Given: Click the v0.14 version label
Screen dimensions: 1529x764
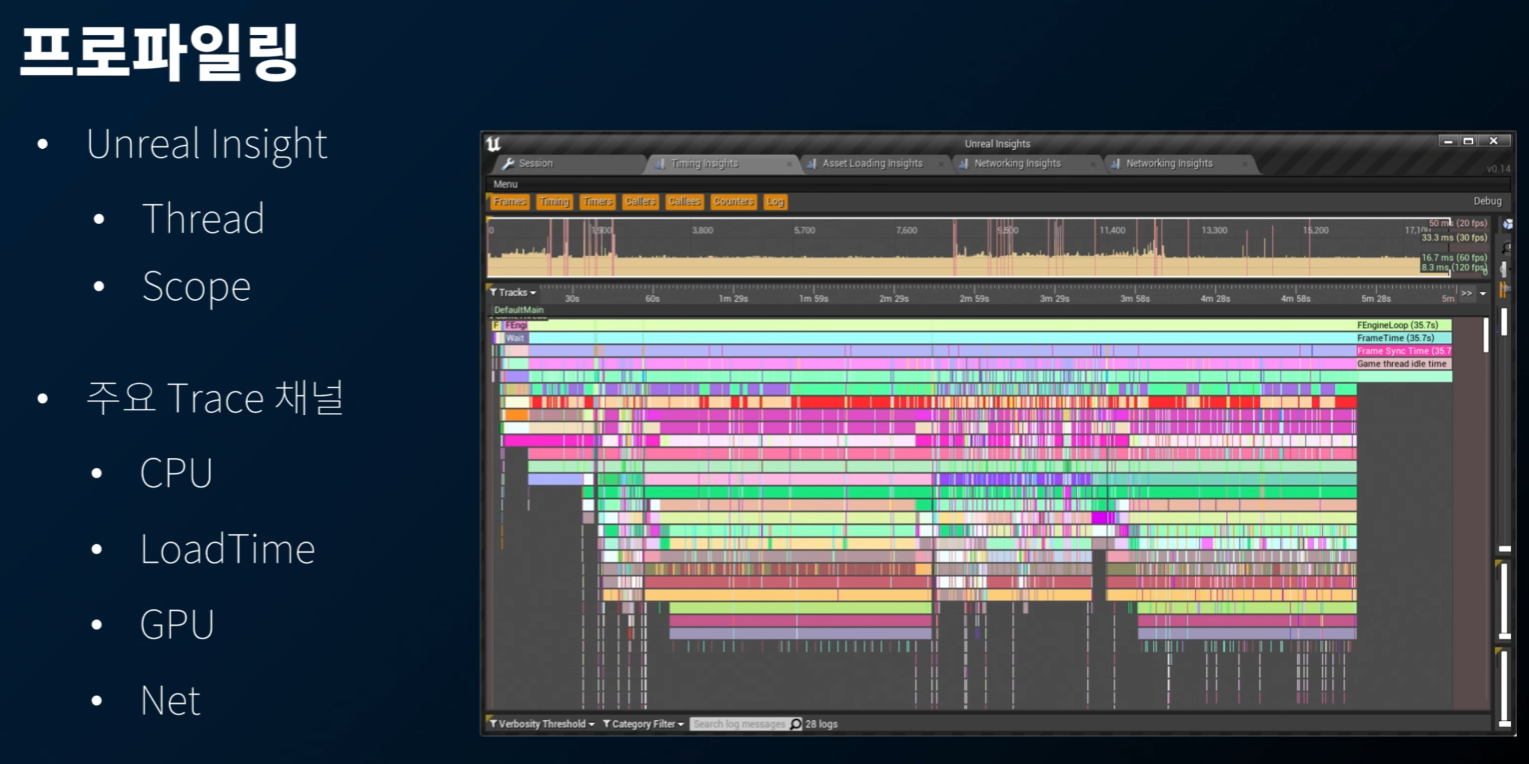Looking at the screenshot, I should [1498, 169].
